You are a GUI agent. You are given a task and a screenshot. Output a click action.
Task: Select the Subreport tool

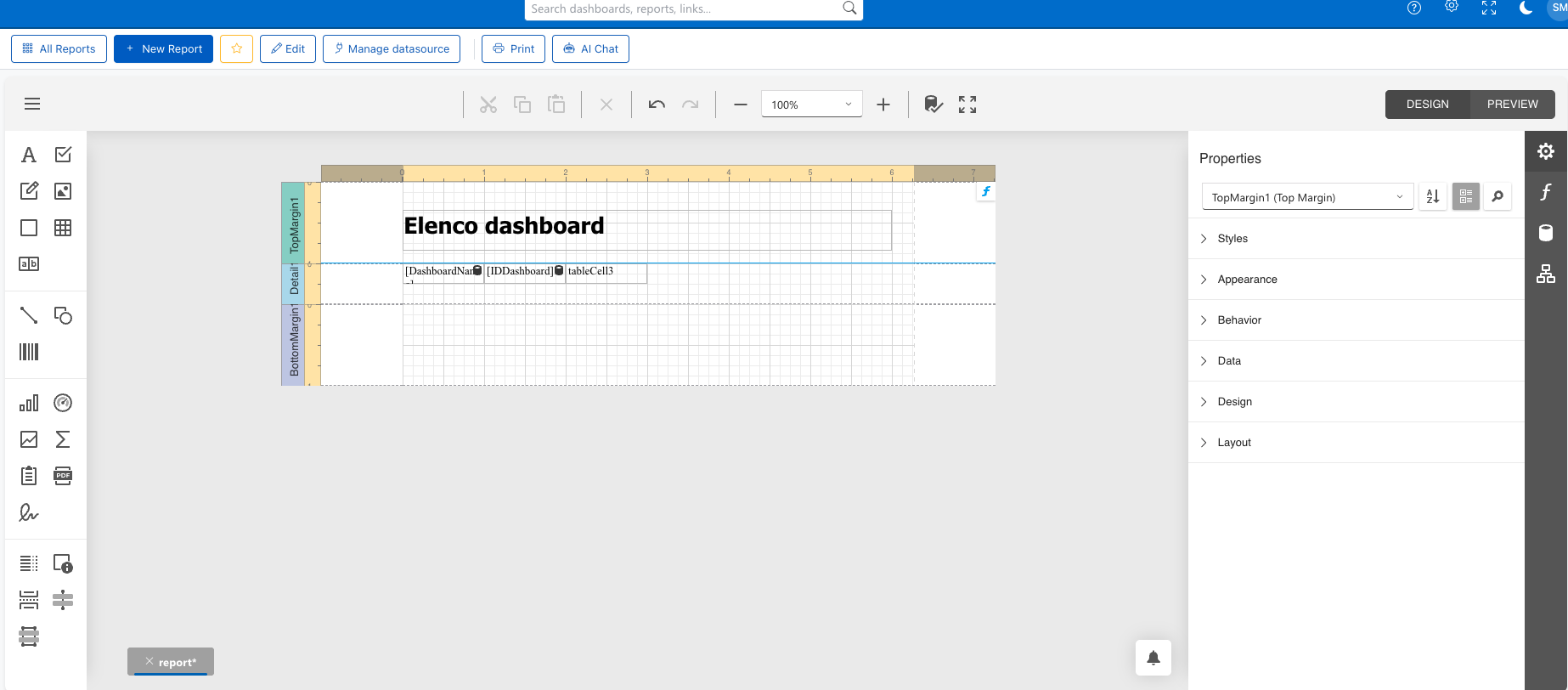(x=29, y=476)
